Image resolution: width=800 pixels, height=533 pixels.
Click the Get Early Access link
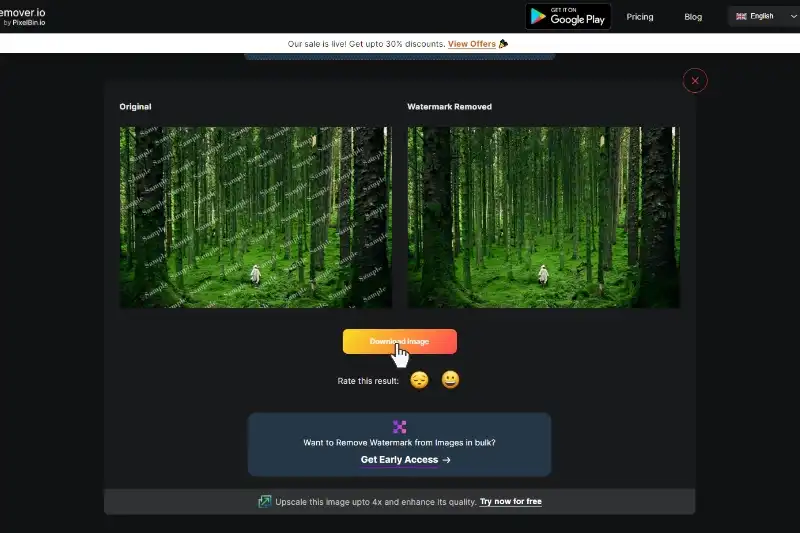pyautogui.click(x=399, y=460)
